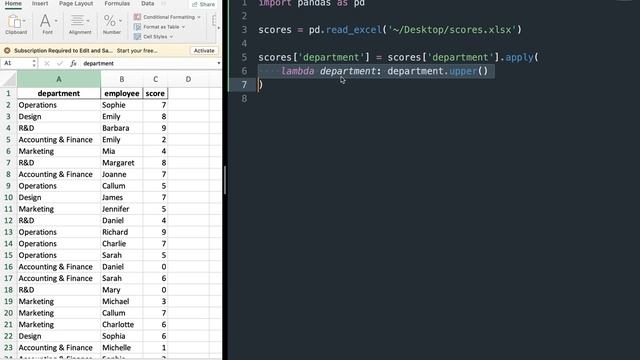Image resolution: width=640 pixels, height=360 pixels.
Task: Select row 13 header
Action: pos(8,232)
